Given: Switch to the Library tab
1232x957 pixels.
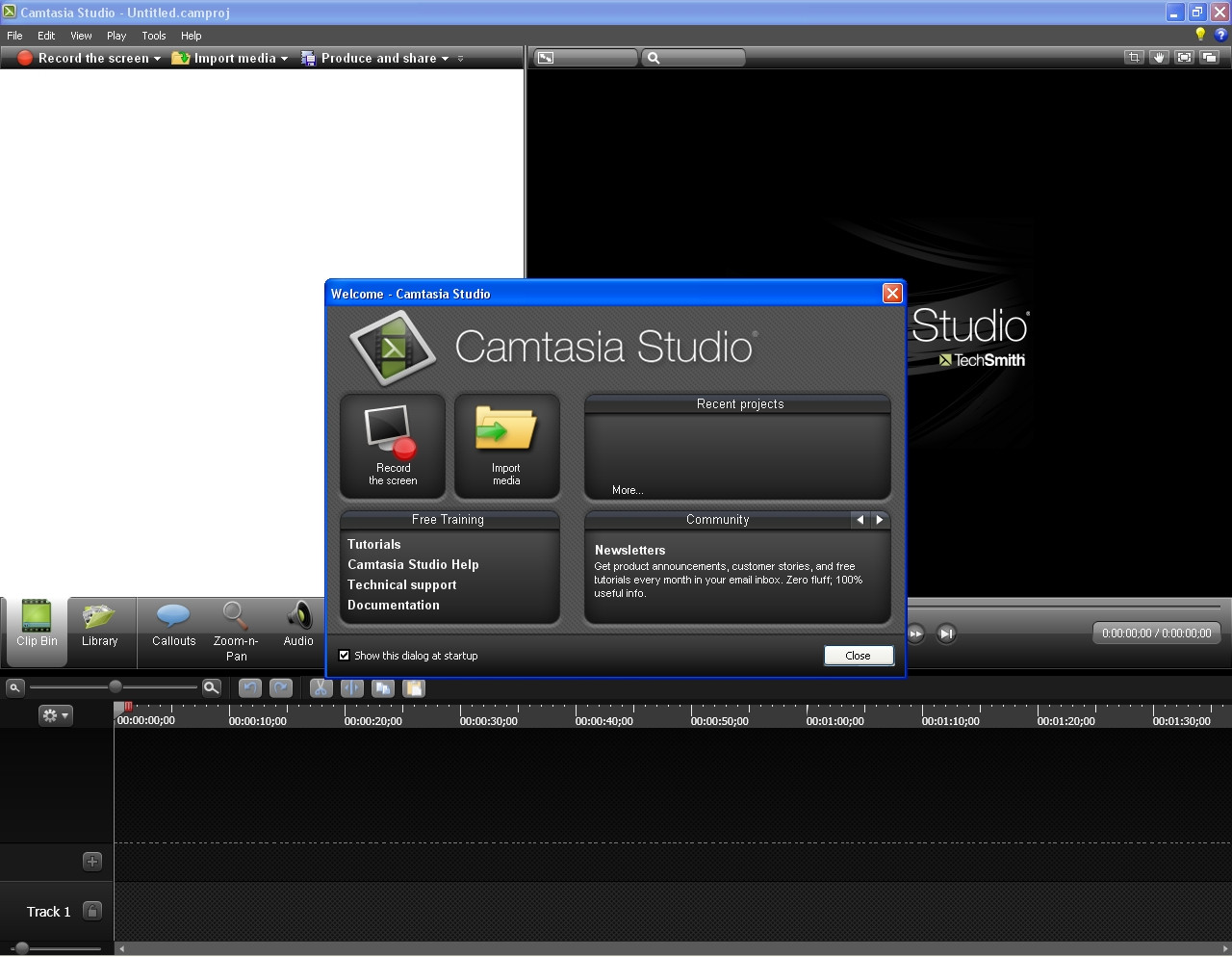Looking at the screenshot, I should (99, 626).
